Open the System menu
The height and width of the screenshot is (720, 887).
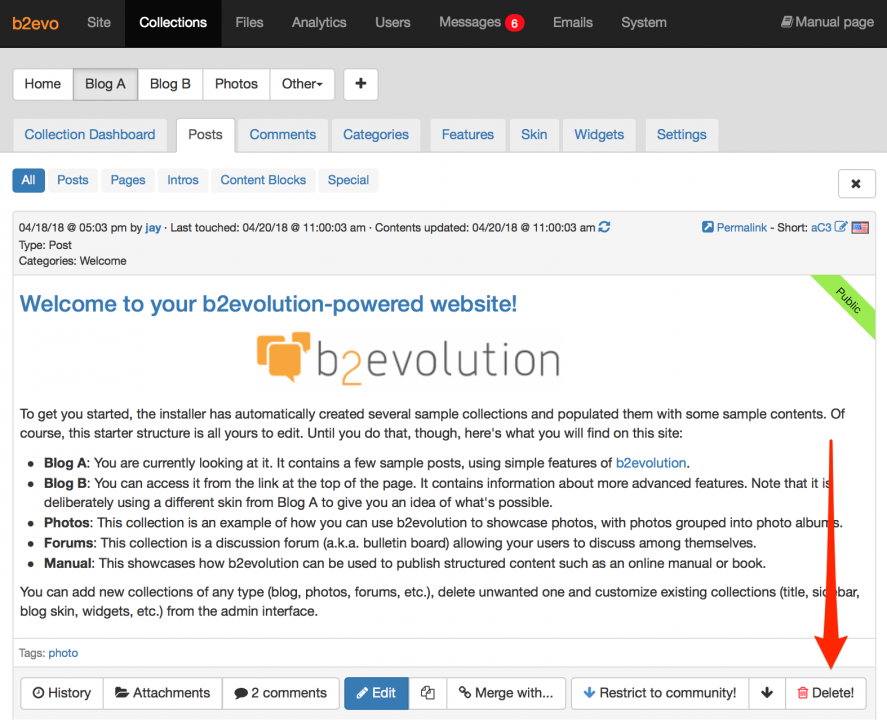(644, 23)
